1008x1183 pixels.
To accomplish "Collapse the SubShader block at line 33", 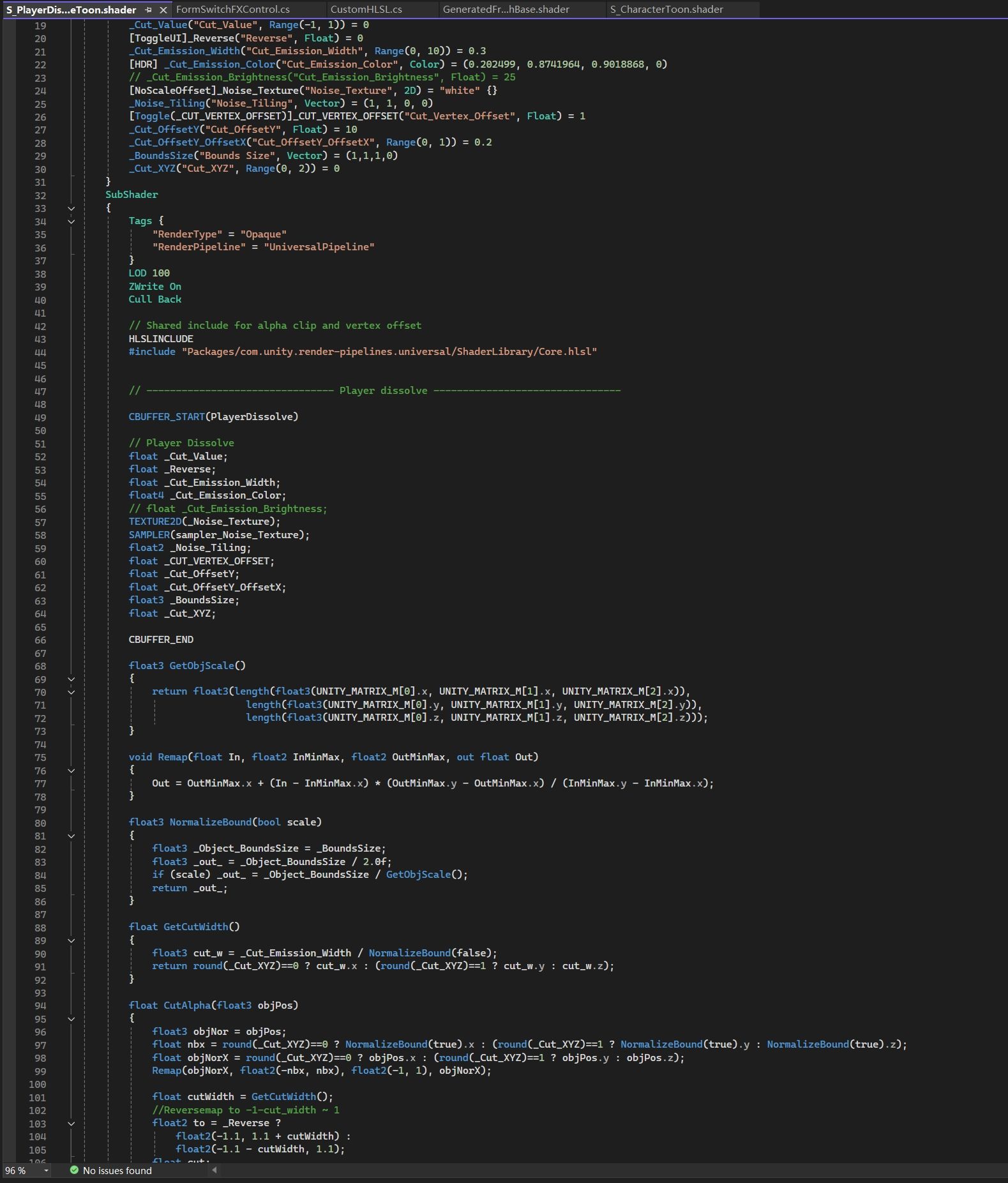I will [71, 209].
